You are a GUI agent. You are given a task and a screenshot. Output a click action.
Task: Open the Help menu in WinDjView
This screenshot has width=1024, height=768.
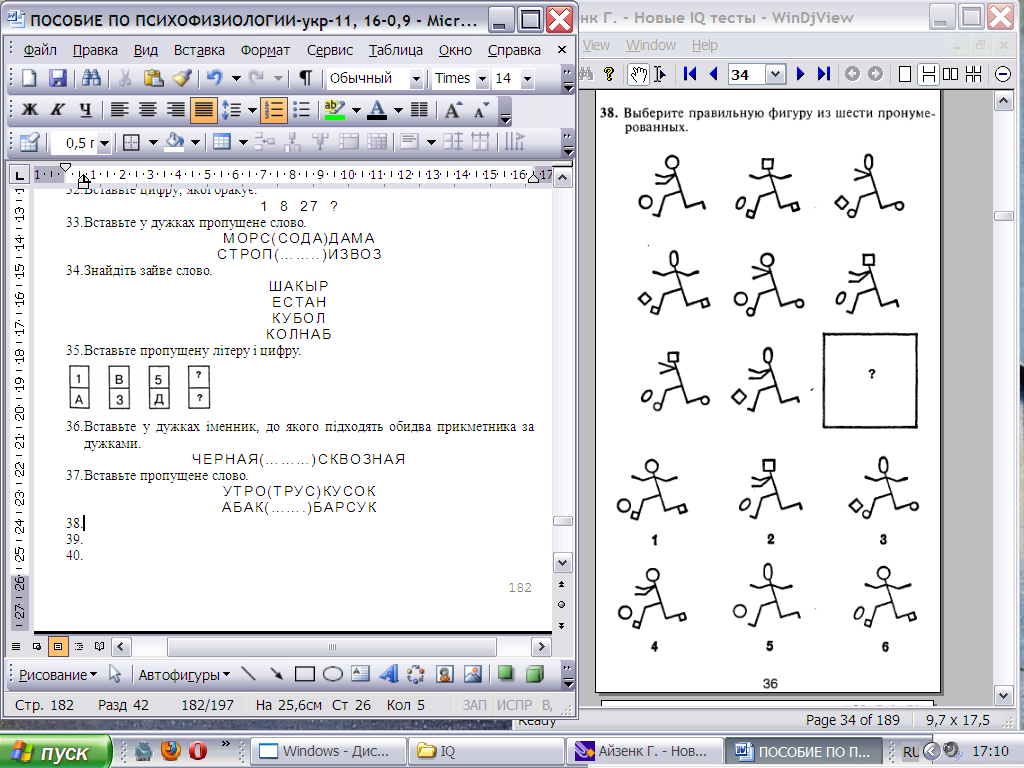click(705, 45)
